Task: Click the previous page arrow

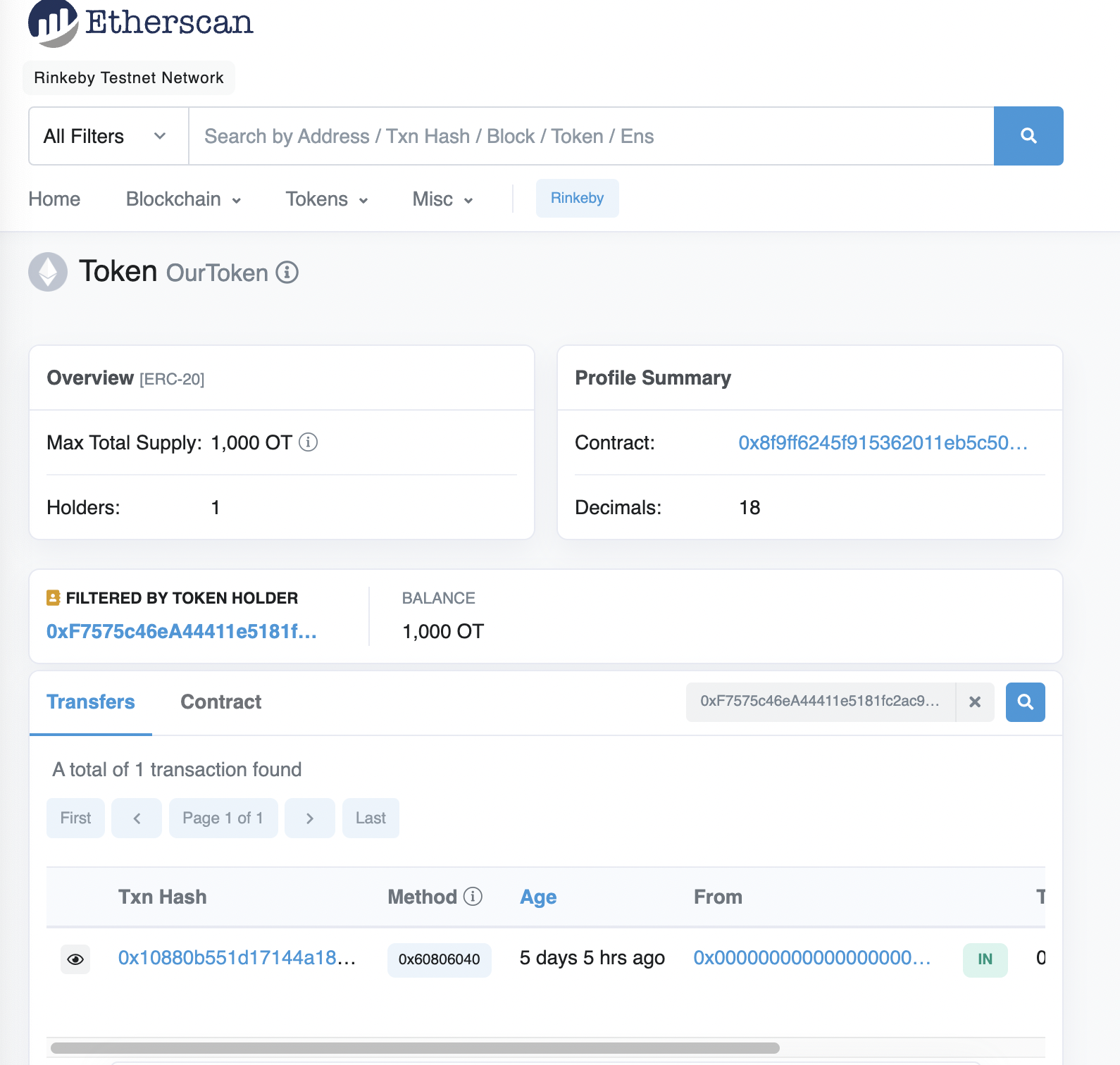Action: click(137, 818)
